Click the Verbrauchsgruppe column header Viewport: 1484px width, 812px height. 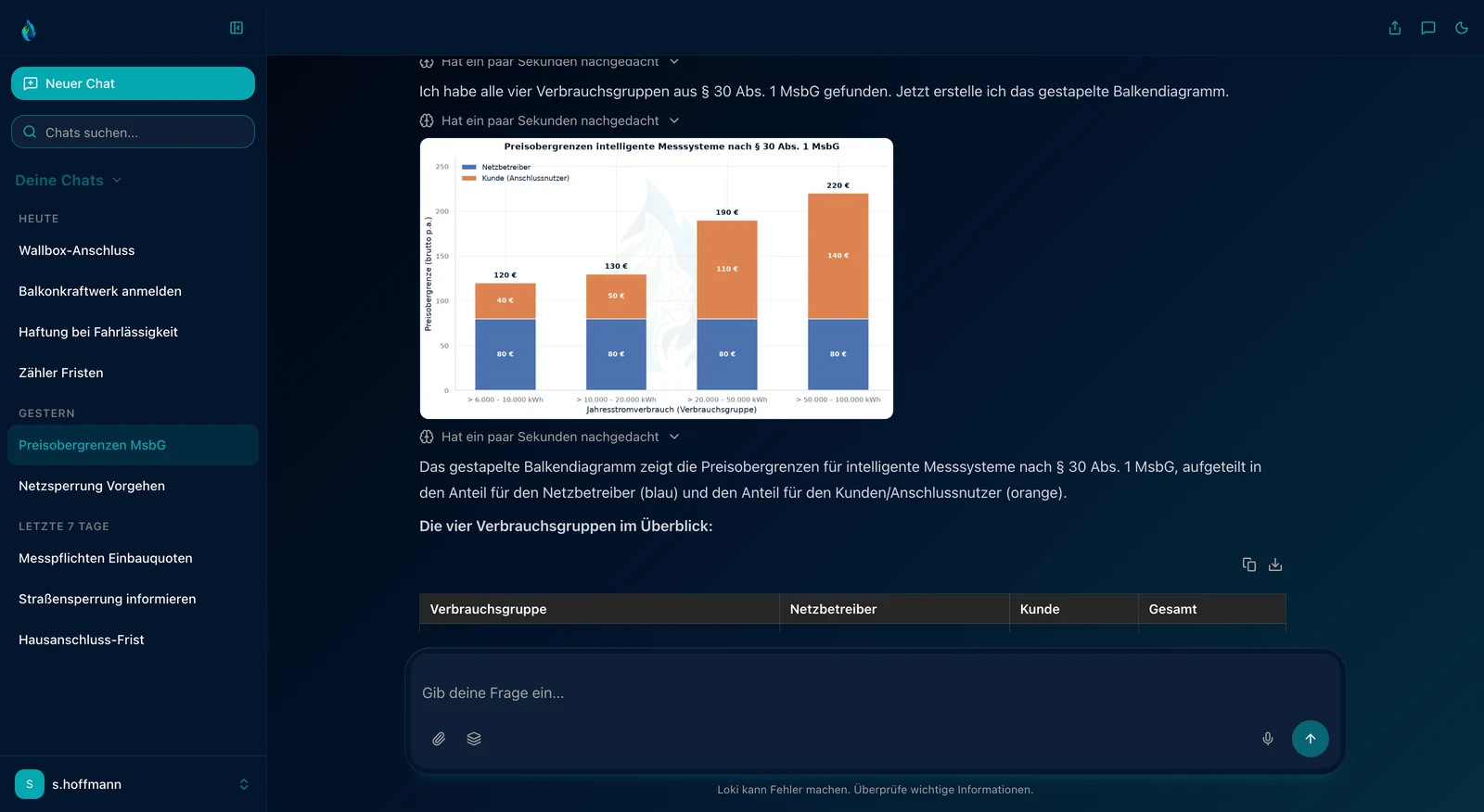pos(599,609)
